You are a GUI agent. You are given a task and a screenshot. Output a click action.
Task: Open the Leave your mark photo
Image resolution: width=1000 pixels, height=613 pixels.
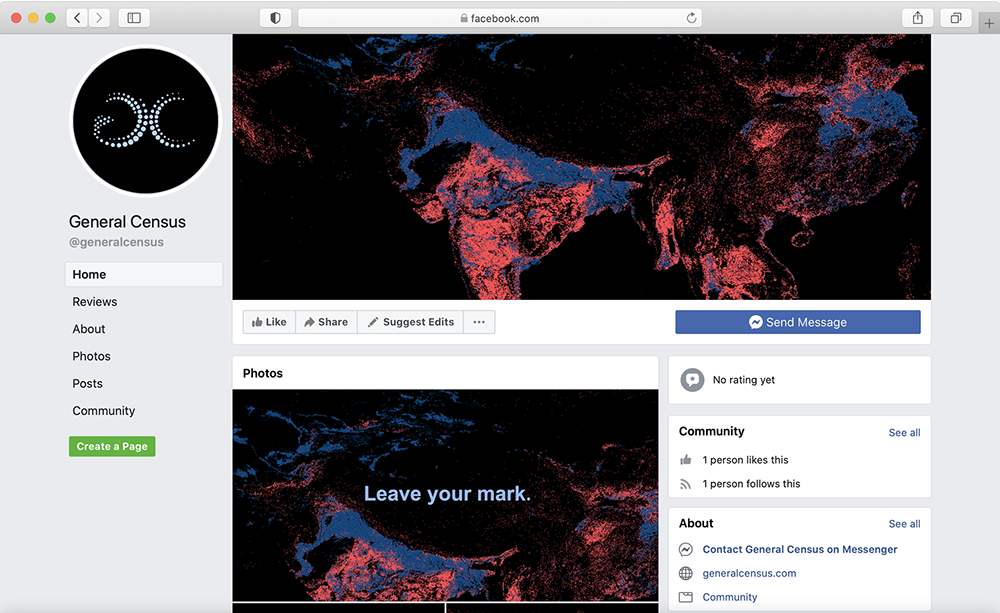(x=445, y=494)
